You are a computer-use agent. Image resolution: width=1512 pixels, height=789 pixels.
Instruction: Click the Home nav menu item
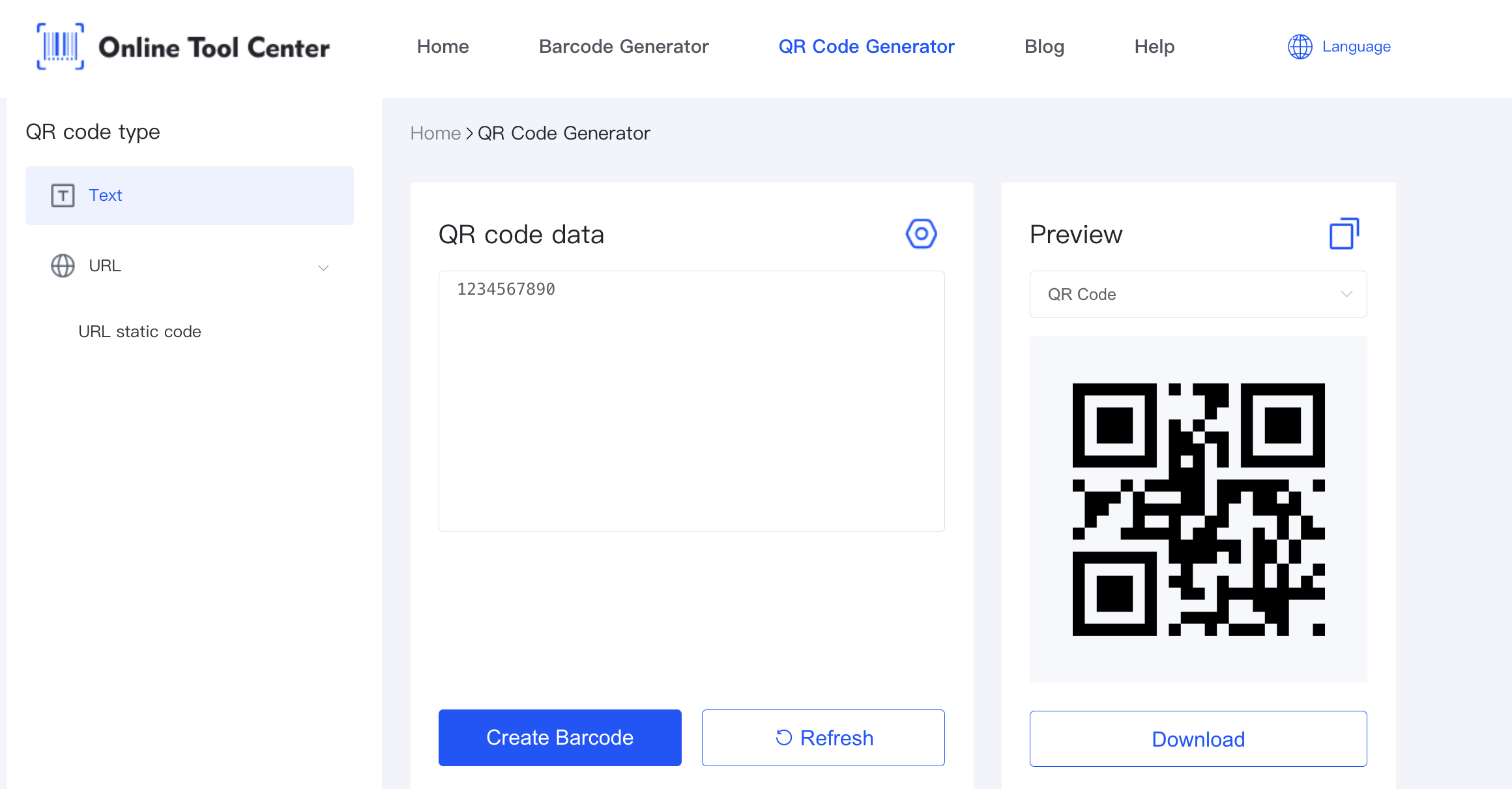pyautogui.click(x=443, y=46)
